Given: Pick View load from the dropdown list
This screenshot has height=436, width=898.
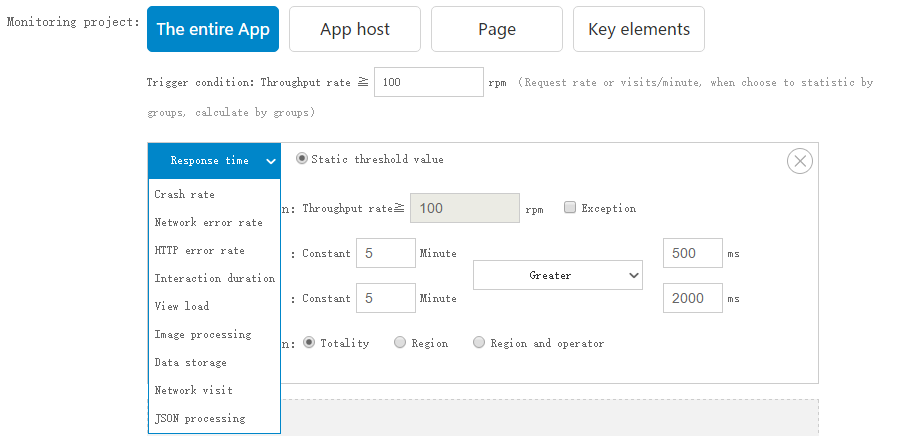Looking at the screenshot, I should tap(182, 307).
